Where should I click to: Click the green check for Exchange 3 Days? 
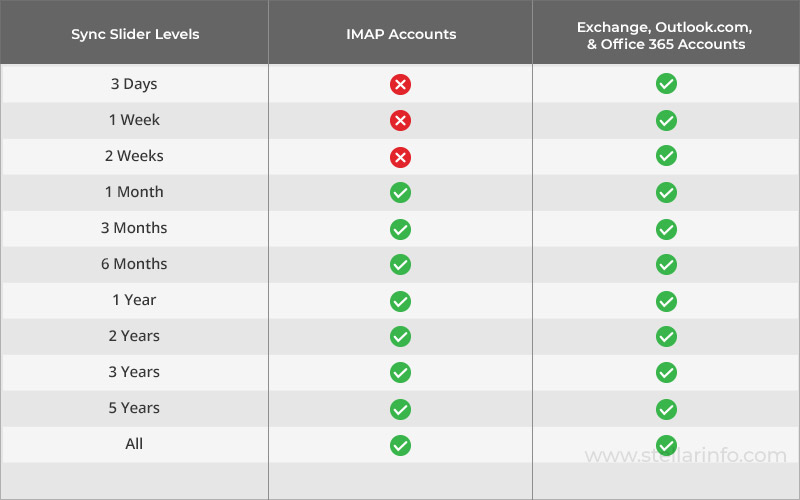(x=666, y=84)
